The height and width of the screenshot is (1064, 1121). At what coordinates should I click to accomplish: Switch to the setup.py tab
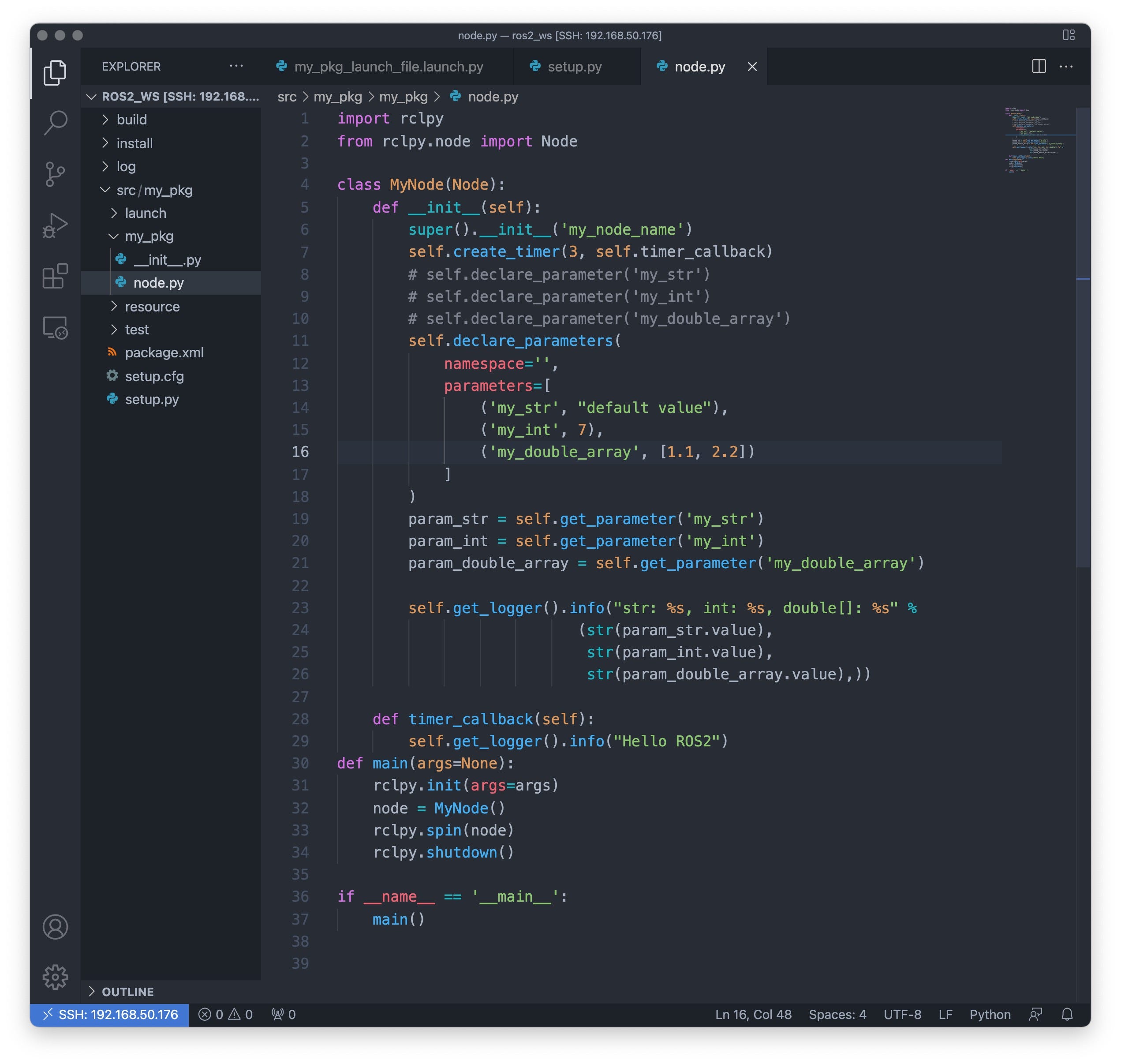[x=574, y=66]
